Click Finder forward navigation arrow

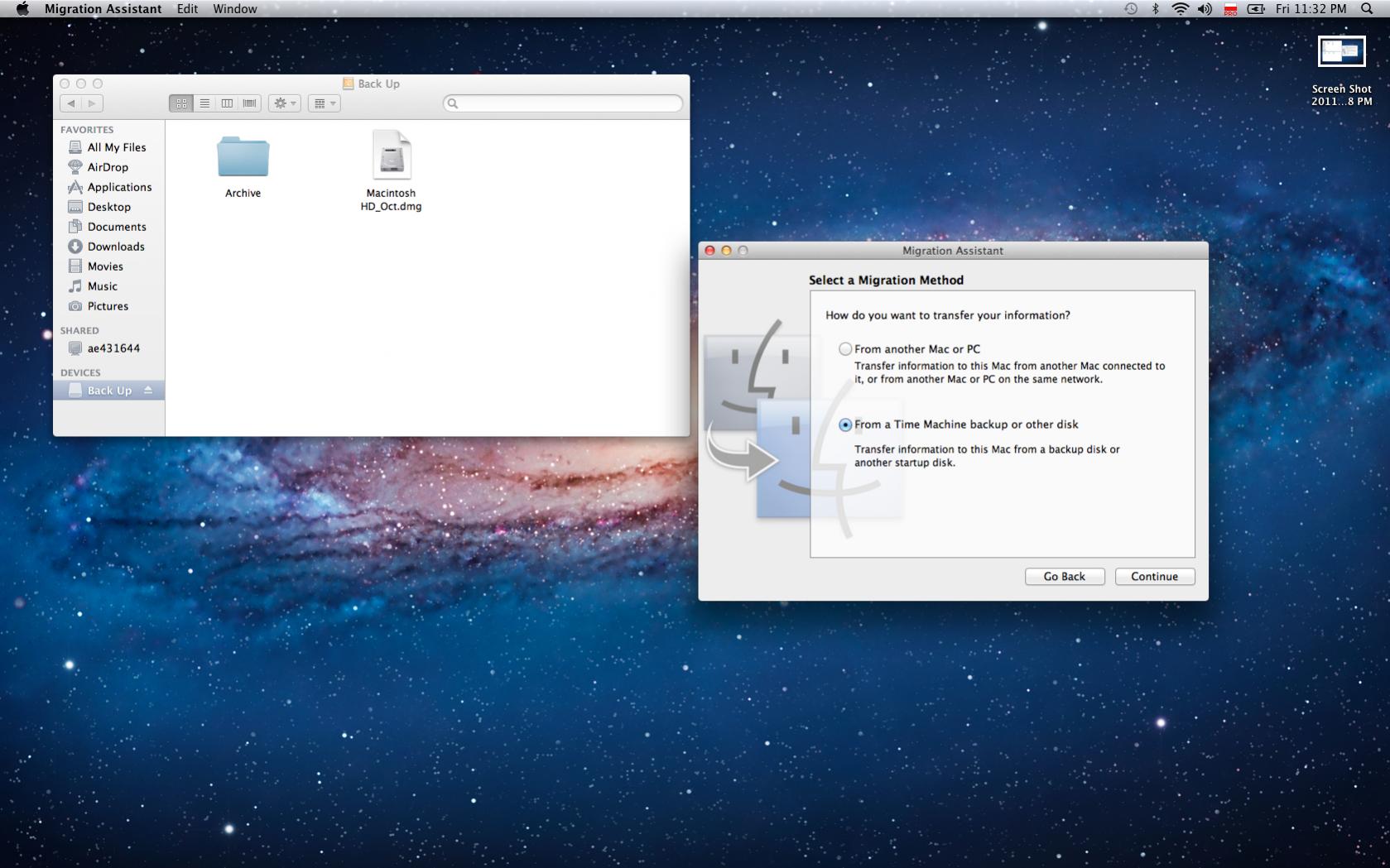[x=92, y=103]
